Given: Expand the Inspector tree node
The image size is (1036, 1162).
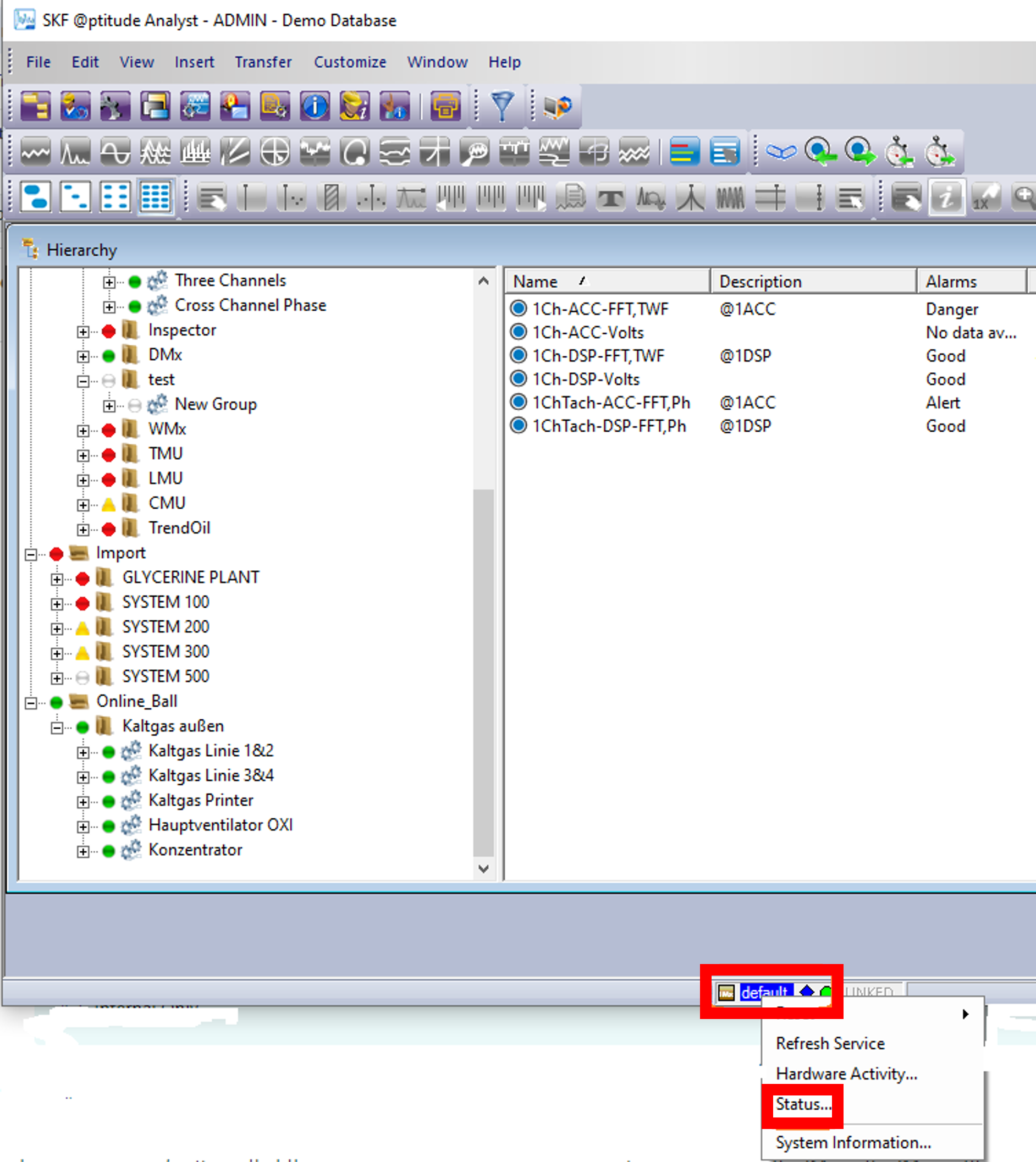Looking at the screenshot, I should click(83, 332).
